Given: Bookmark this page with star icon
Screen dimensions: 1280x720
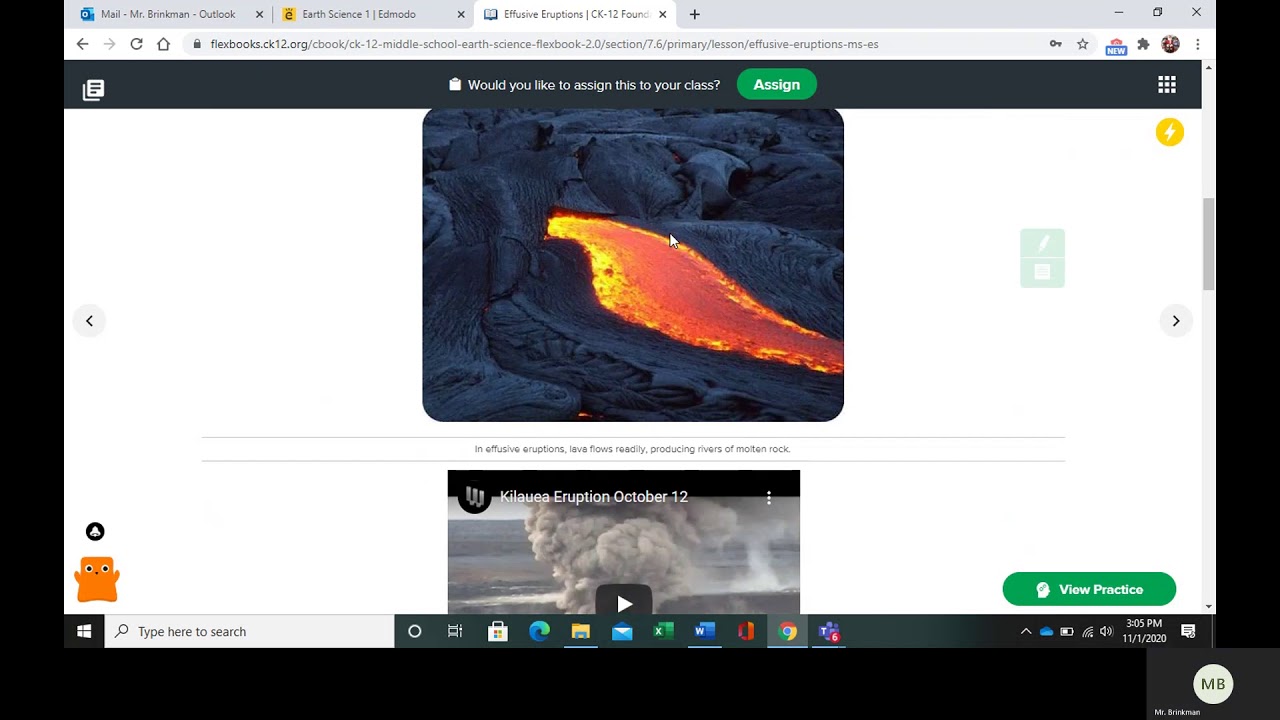Looking at the screenshot, I should (x=1082, y=44).
